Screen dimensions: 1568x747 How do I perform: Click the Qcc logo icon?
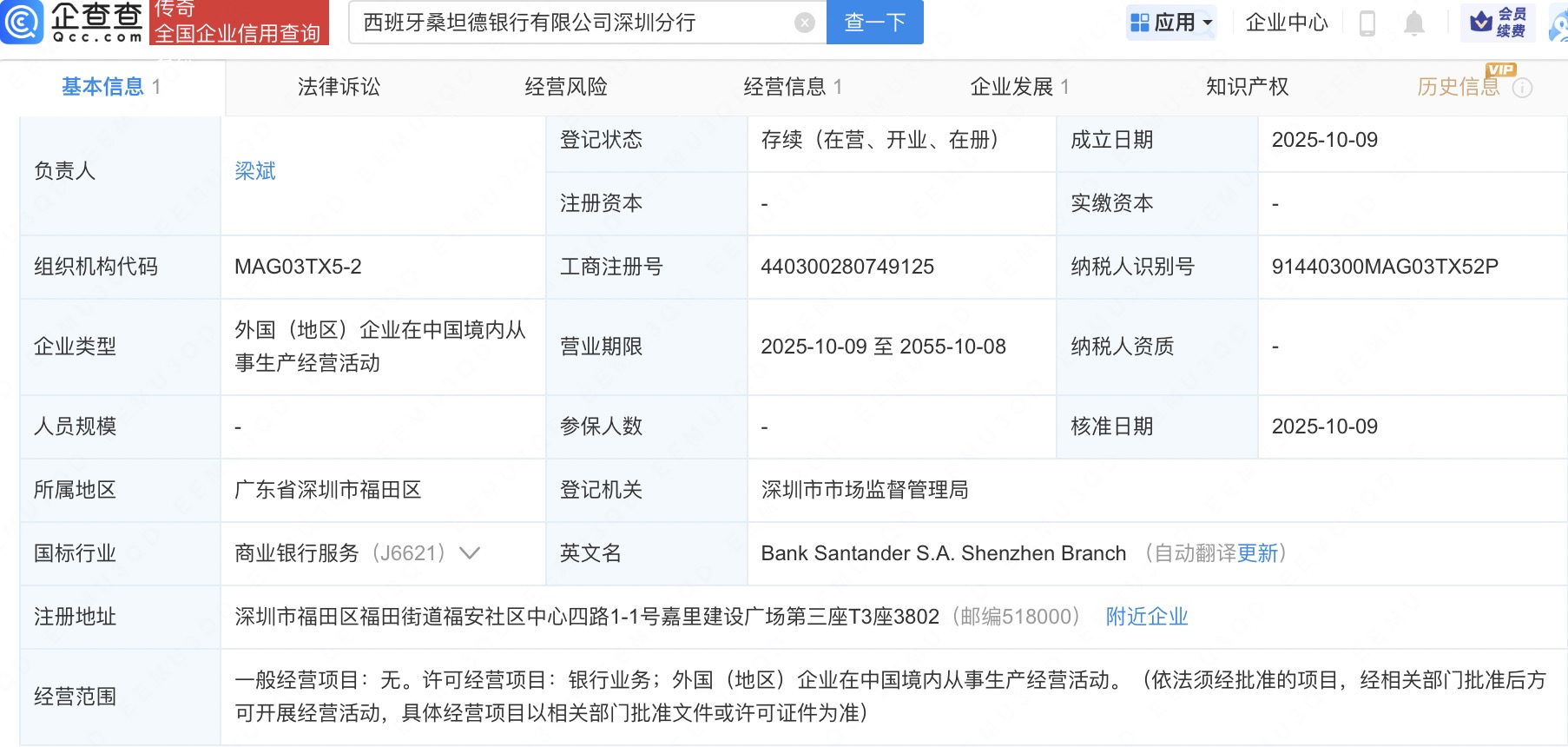point(22,22)
